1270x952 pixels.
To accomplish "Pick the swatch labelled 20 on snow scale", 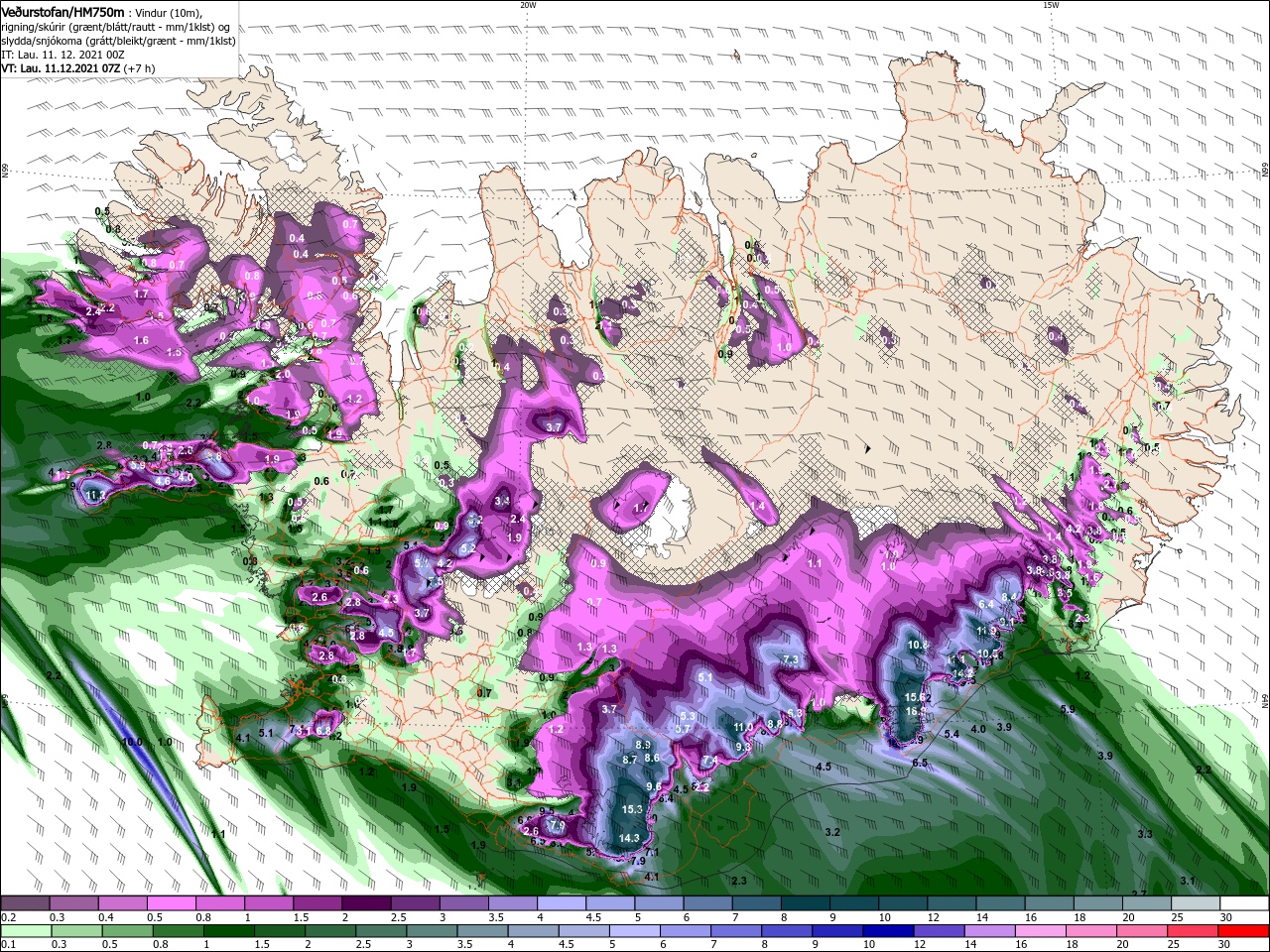I will [x=1147, y=904].
